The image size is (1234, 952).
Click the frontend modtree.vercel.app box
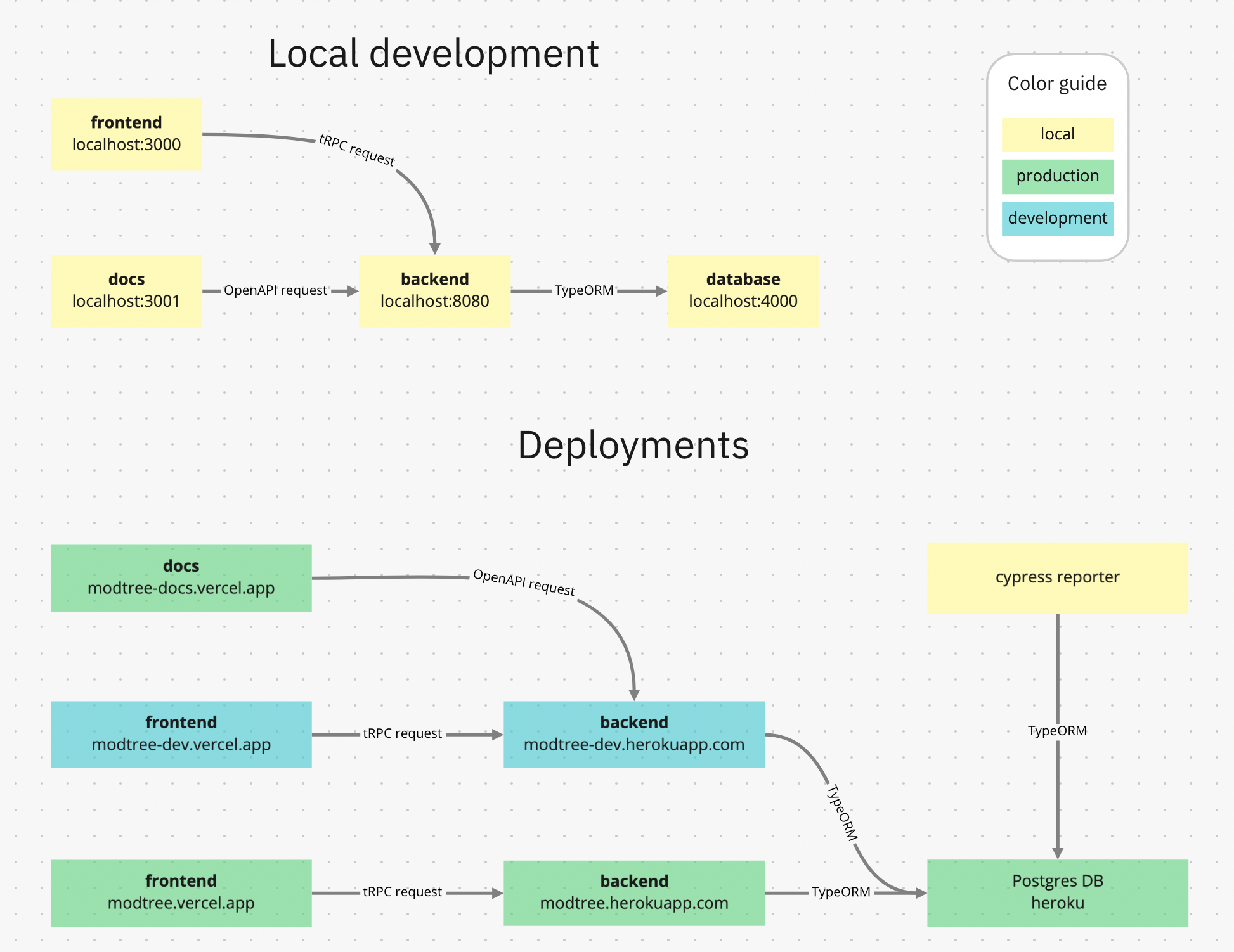pos(181,892)
